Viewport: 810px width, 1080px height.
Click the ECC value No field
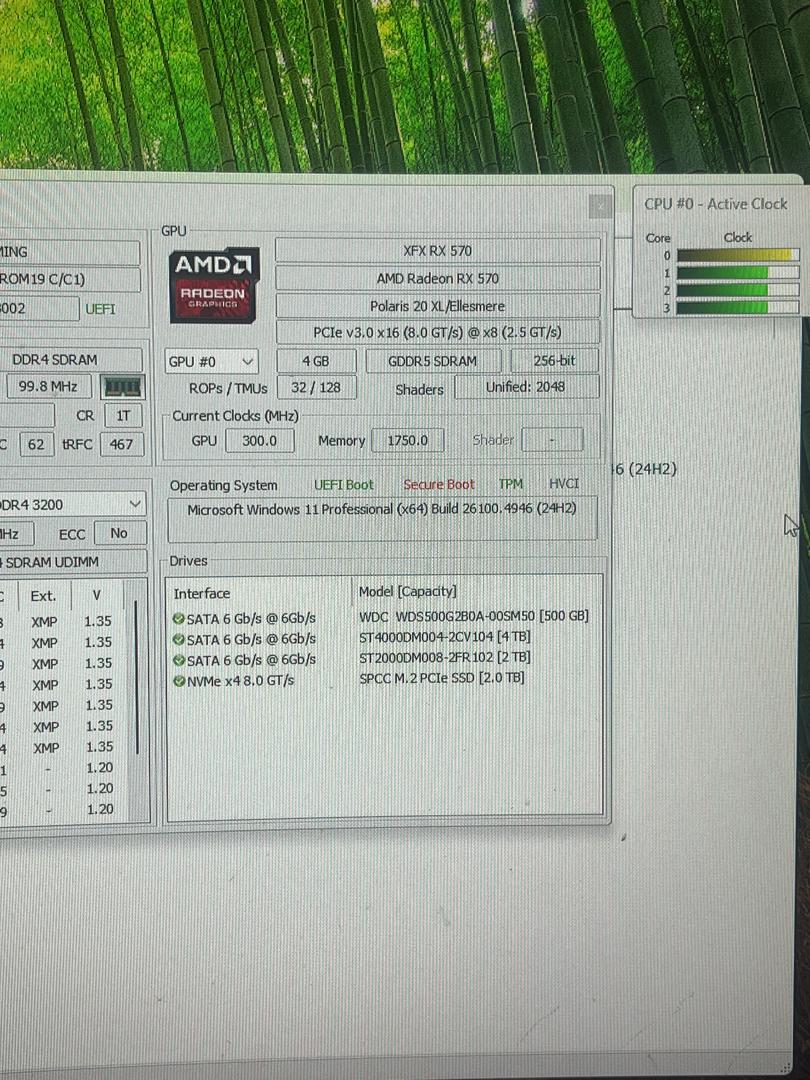119,533
